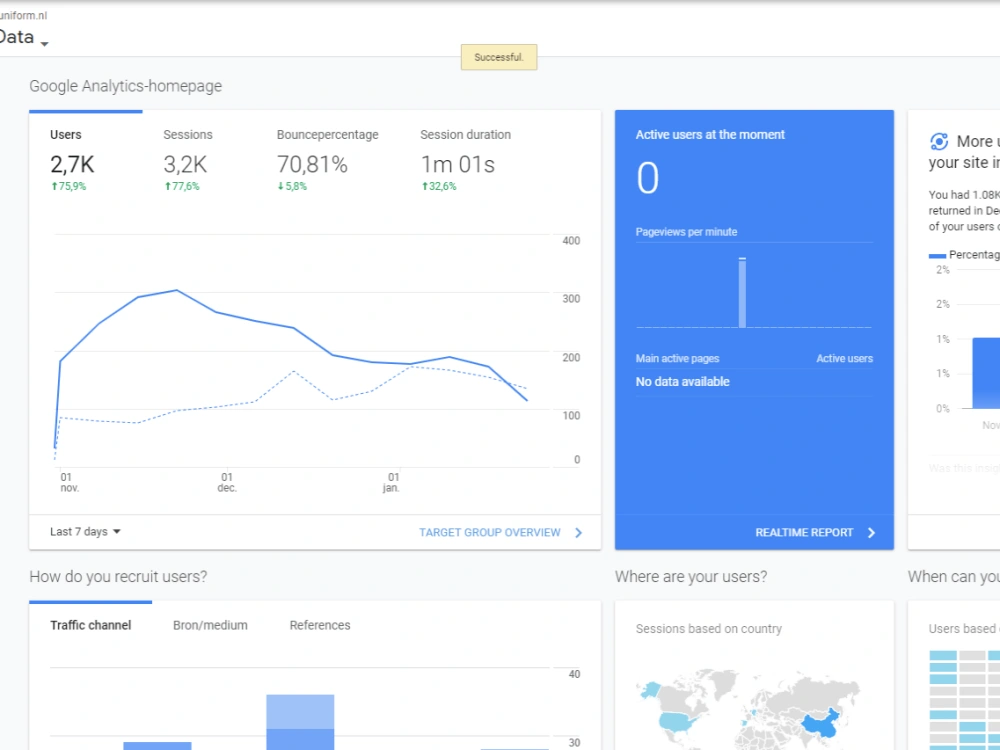Viewport: 1000px width, 750px height.
Task: Click the blue bar in the insights chart
Action: coord(986,373)
